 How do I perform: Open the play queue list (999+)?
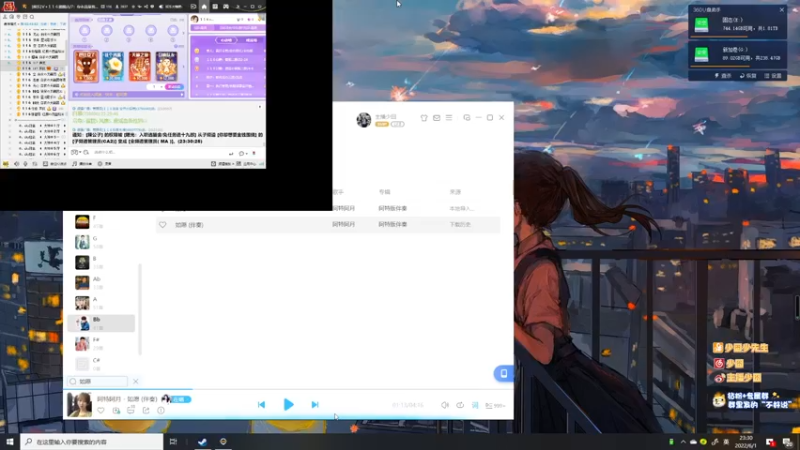494,406
